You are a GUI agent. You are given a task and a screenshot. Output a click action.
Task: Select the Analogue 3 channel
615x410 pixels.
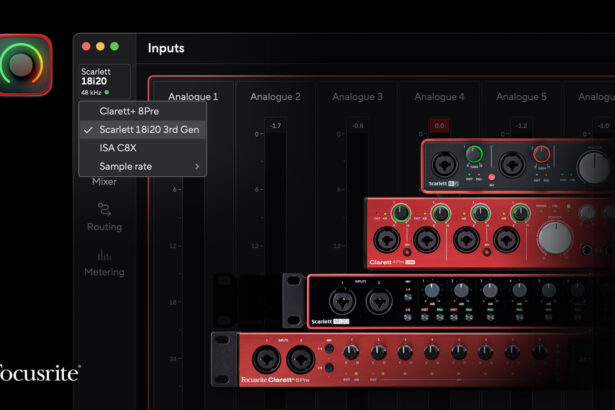(x=357, y=97)
